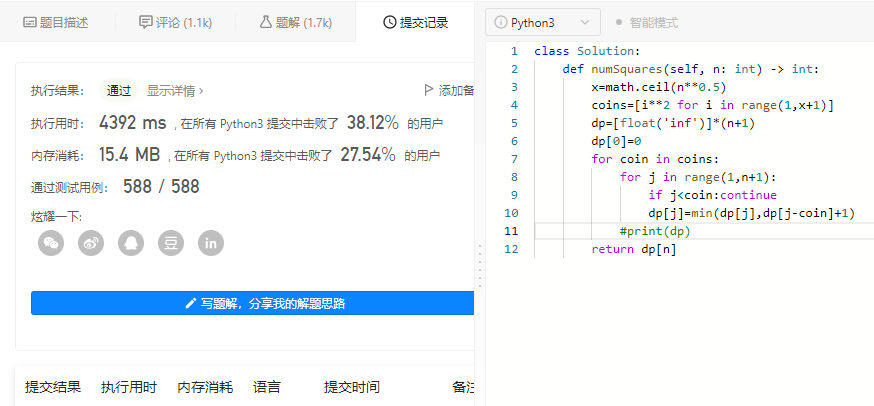Expand 显示详情 details link
The height and width of the screenshot is (406, 874).
coord(175,90)
